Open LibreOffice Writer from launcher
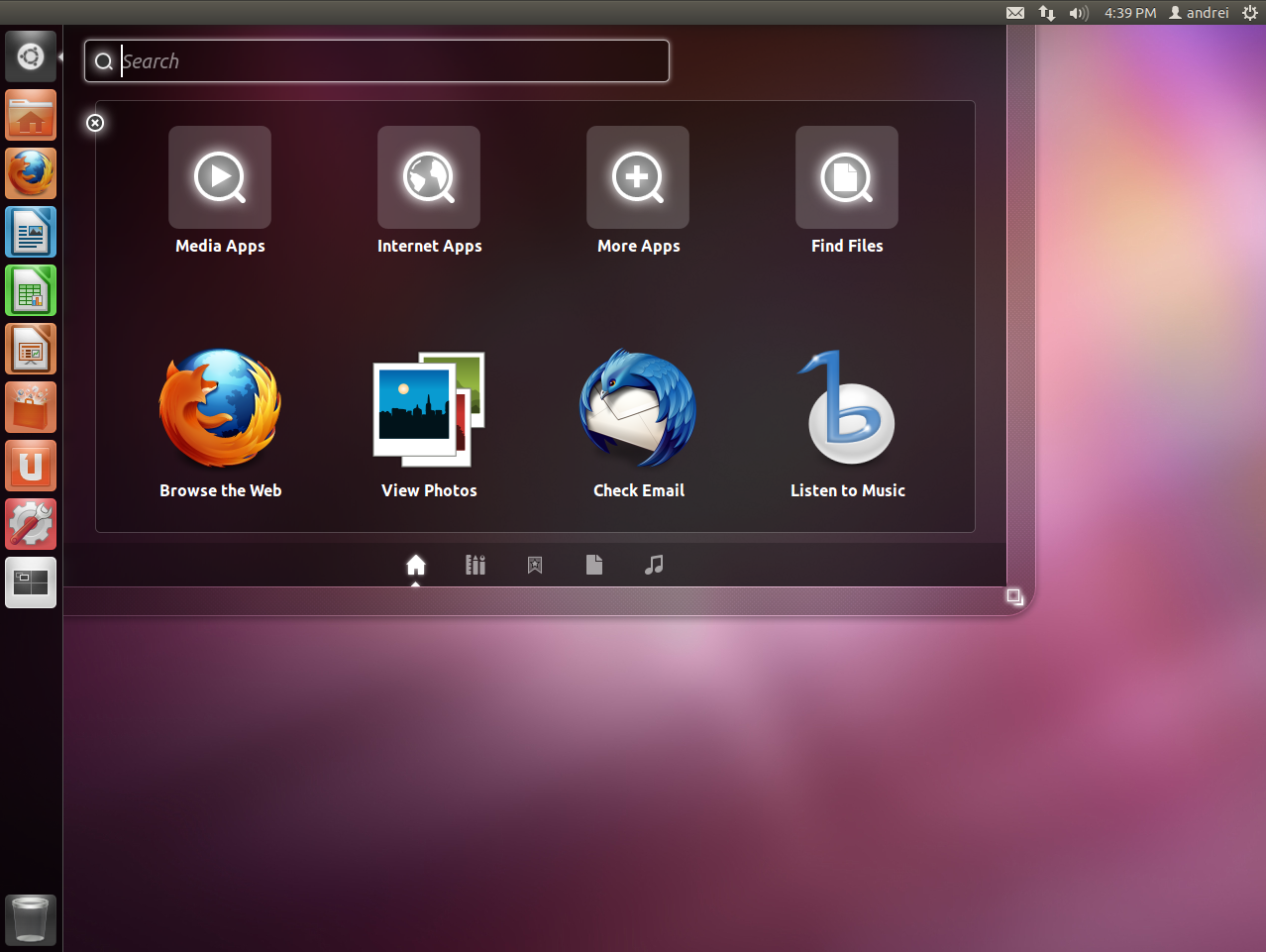Viewport: 1266px width, 952px height. tap(31, 232)
